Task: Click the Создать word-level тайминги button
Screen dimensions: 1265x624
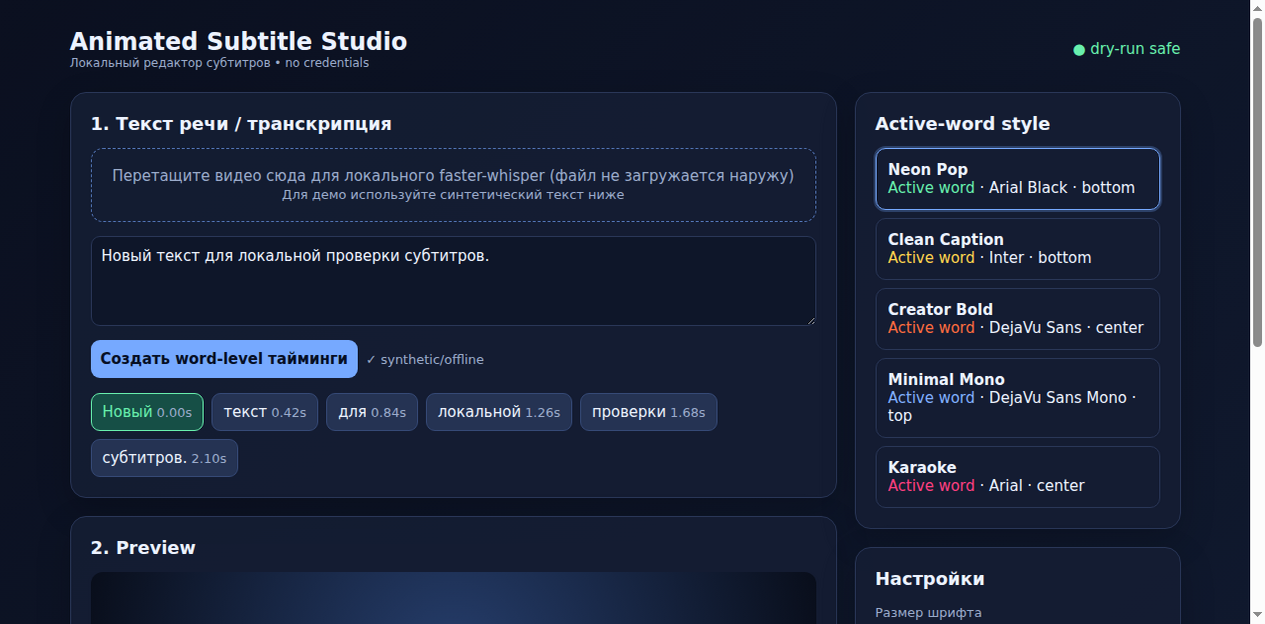Action: 224,359
